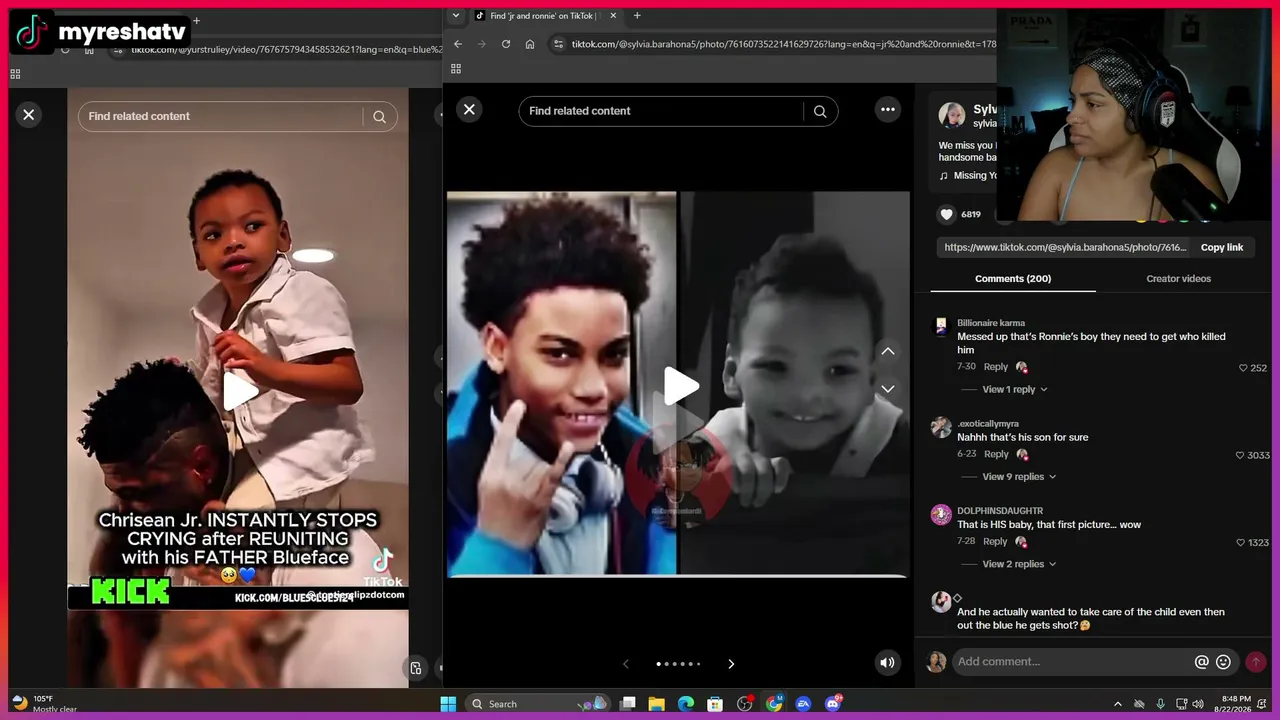Reload the page in right browser
This screenshot has height=720, width=1280.
click(506, 44)
